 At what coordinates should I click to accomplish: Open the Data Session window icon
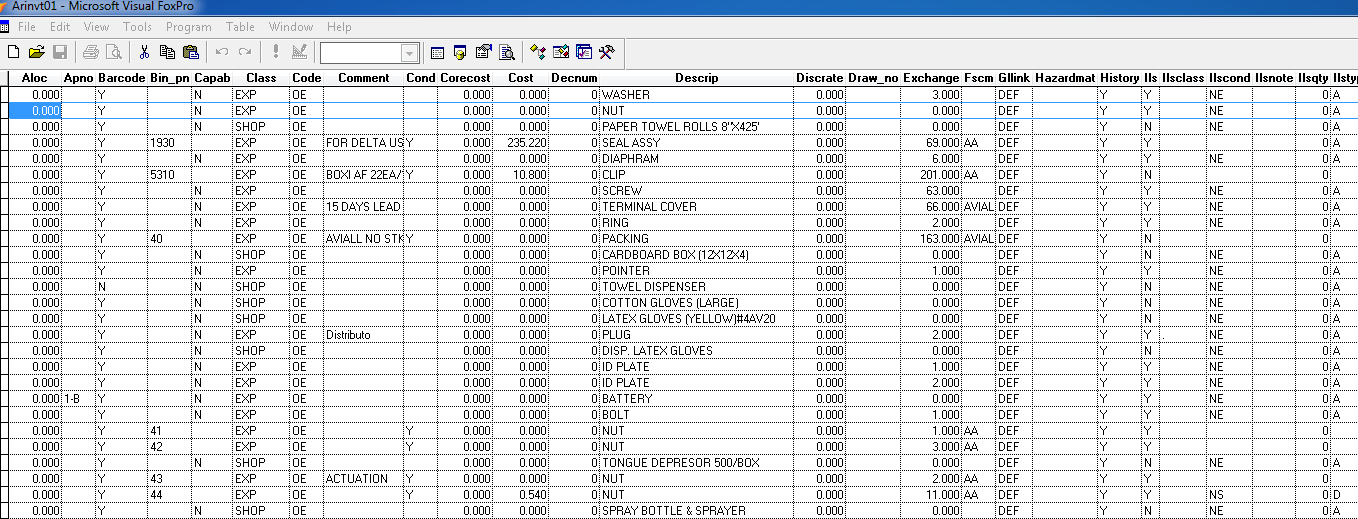(x=460, y=52)
